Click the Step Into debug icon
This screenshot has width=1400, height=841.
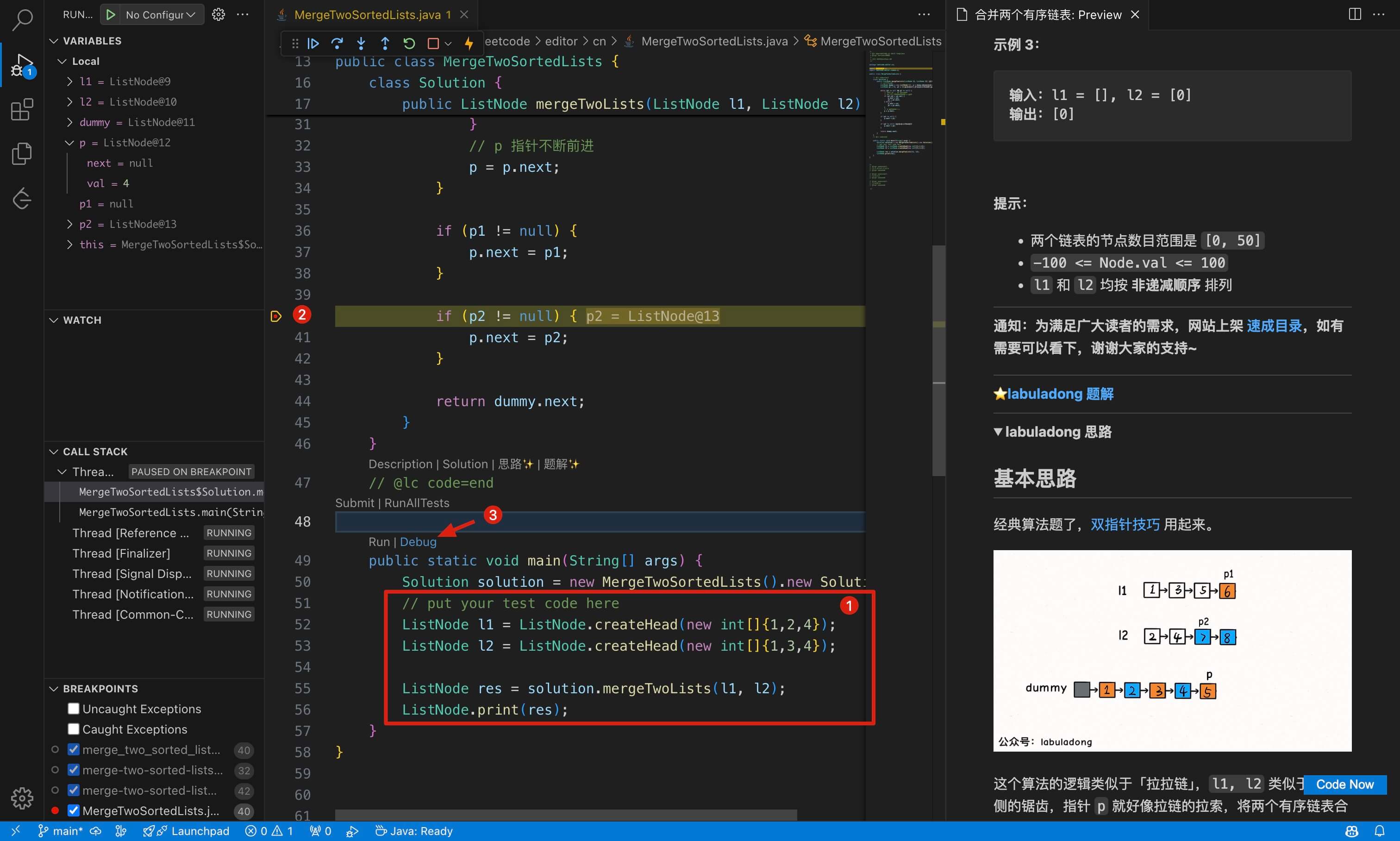coord(361,43)
